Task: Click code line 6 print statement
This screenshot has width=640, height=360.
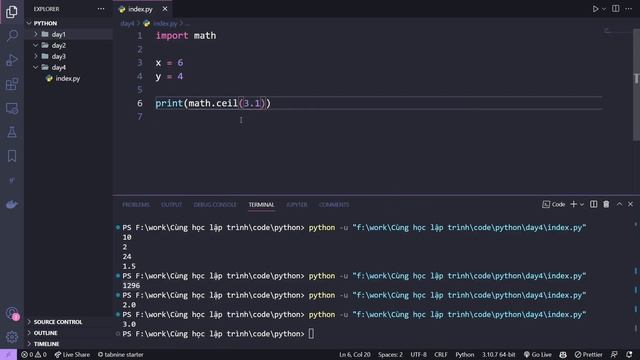Action: [213, 103]
